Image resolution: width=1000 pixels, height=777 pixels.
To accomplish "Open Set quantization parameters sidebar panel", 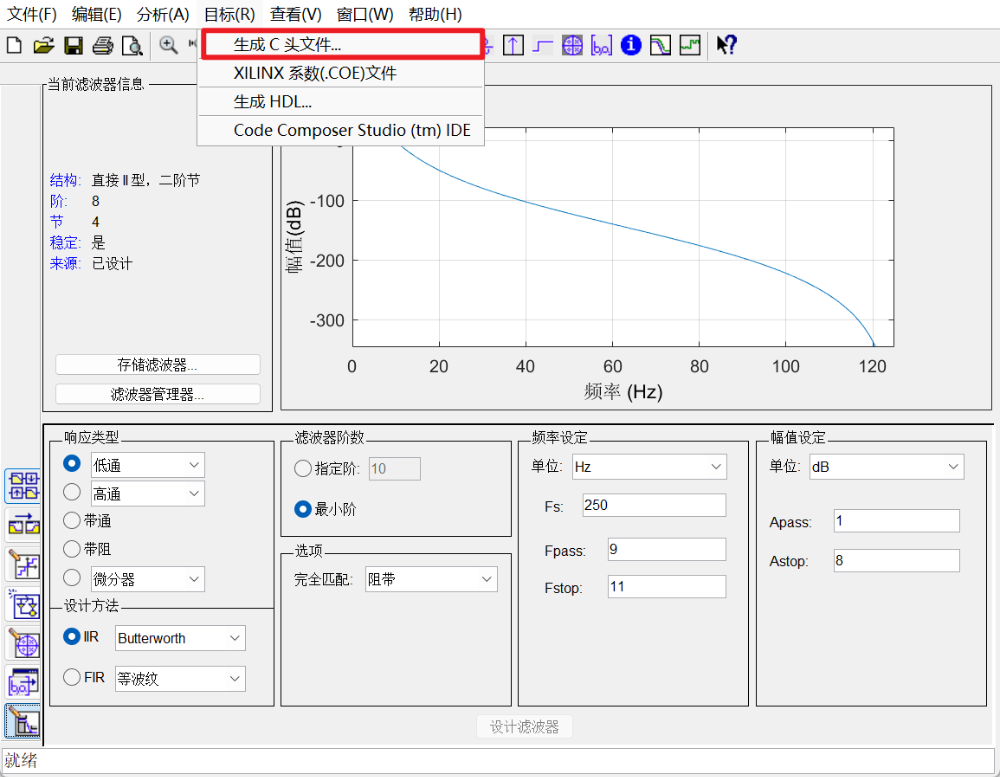I will click(x=24, y=565).
